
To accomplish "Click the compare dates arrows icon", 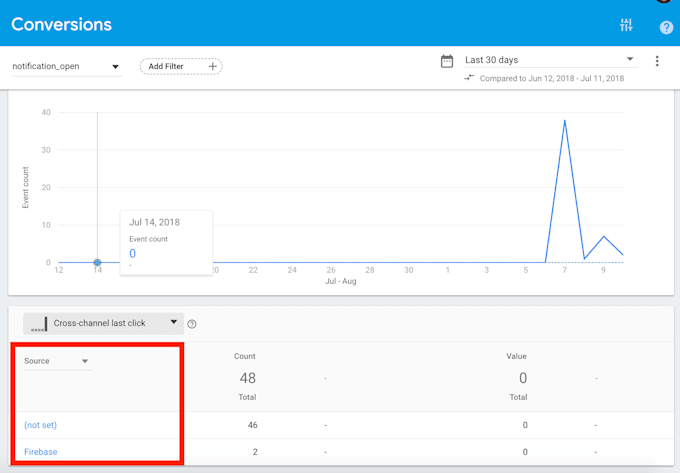I will click(469, 78).
